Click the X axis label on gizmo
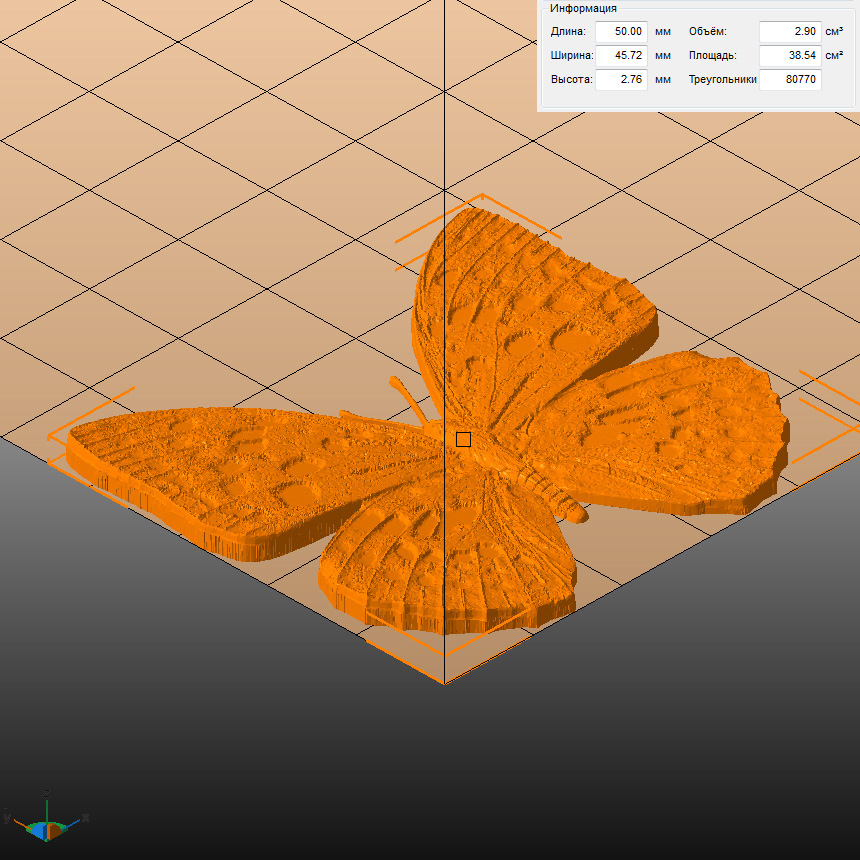 click(x=86, y=817)
